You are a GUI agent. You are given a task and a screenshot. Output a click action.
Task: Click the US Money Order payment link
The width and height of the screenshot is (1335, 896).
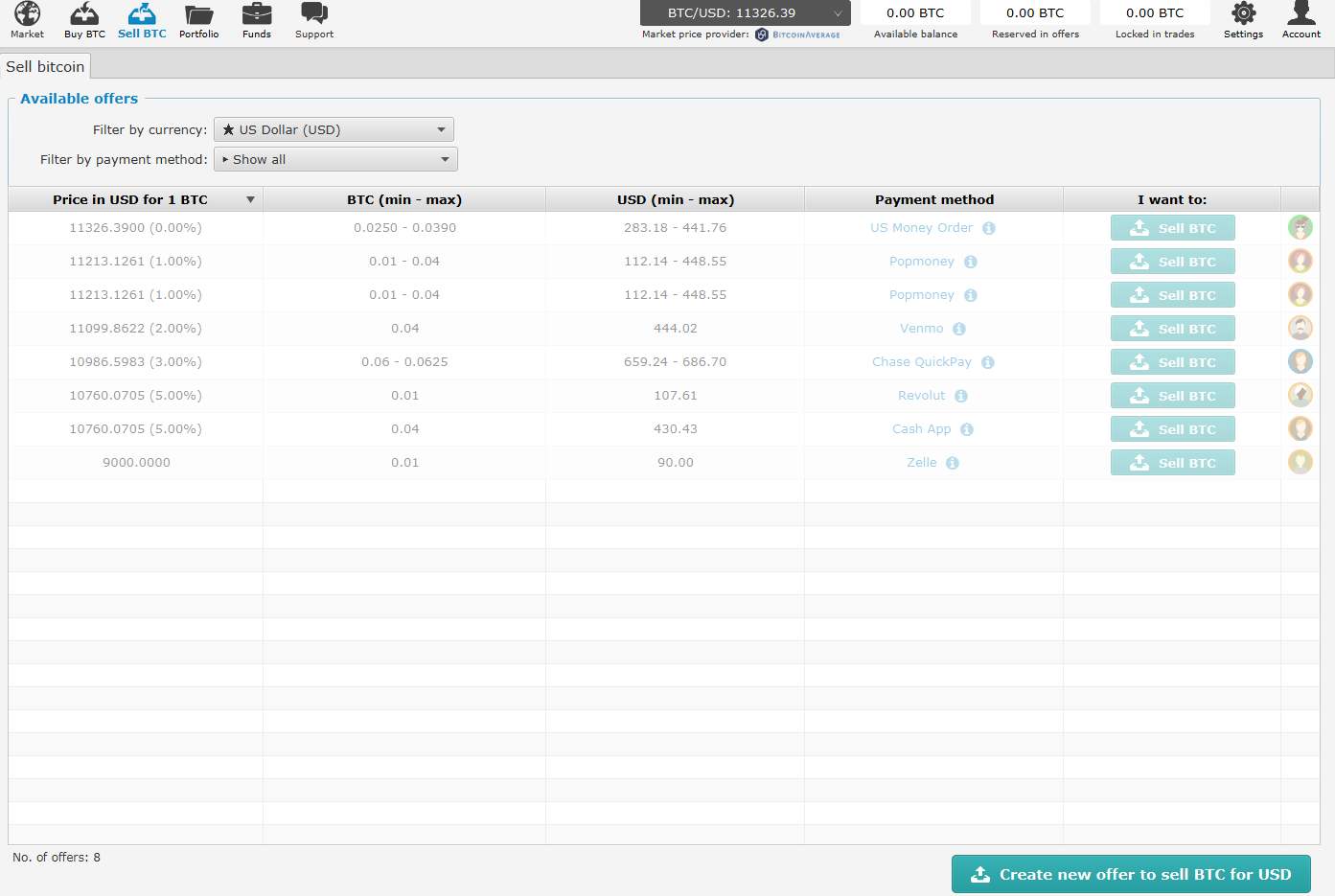pyautogui.click(x=921, y=228)
